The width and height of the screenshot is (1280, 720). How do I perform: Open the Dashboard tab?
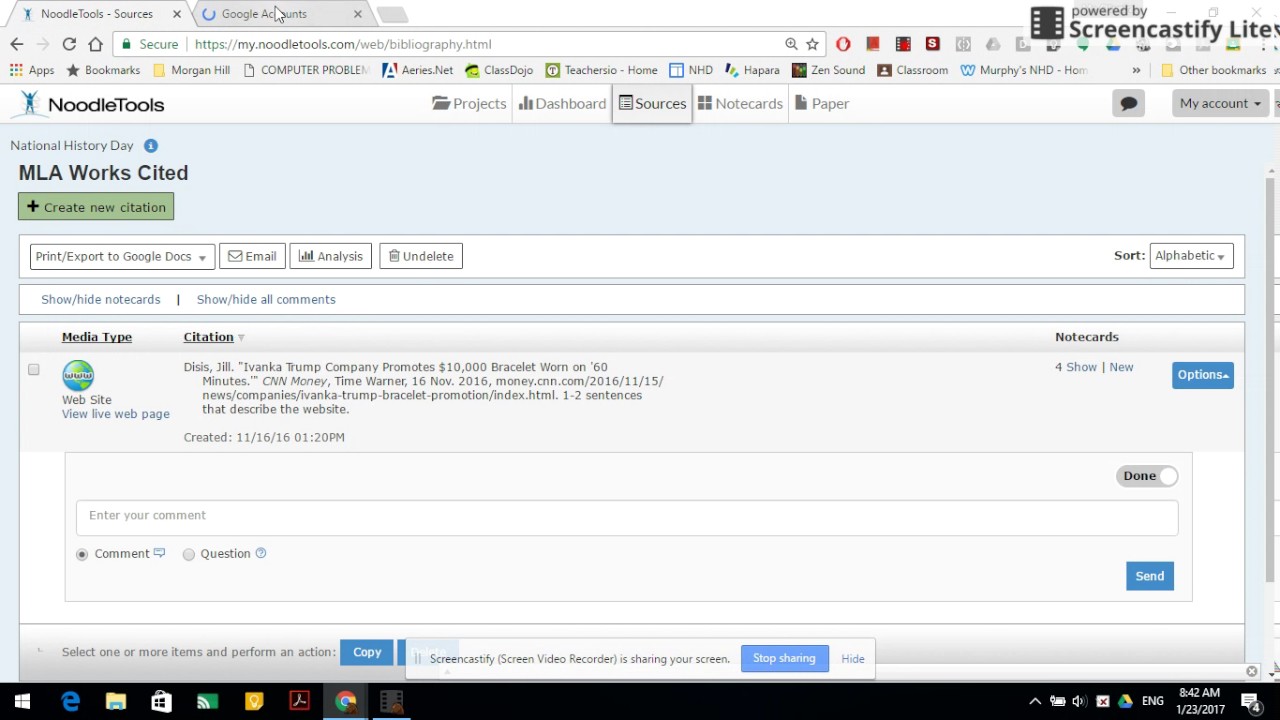coord(562,103)
